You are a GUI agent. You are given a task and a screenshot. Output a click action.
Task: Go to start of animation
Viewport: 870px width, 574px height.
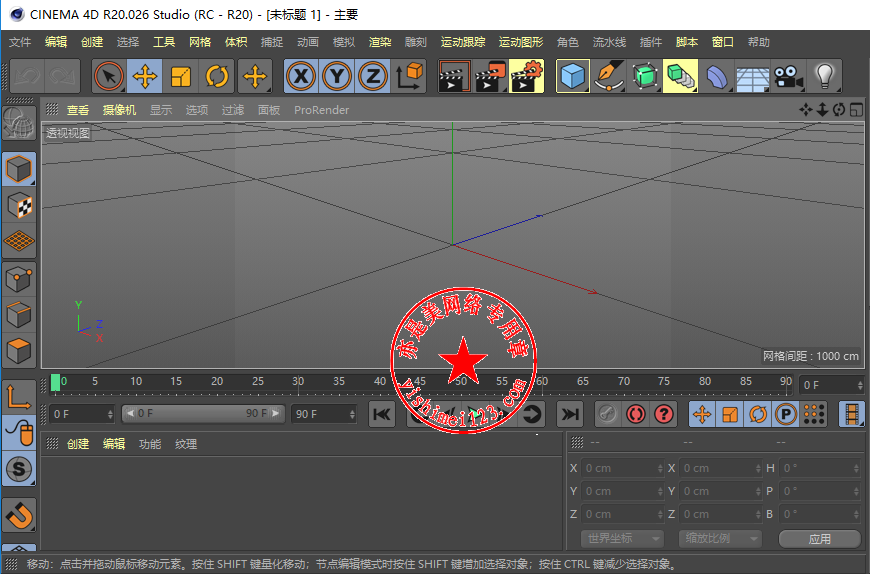pyautogui.click(x=382, y=414)
